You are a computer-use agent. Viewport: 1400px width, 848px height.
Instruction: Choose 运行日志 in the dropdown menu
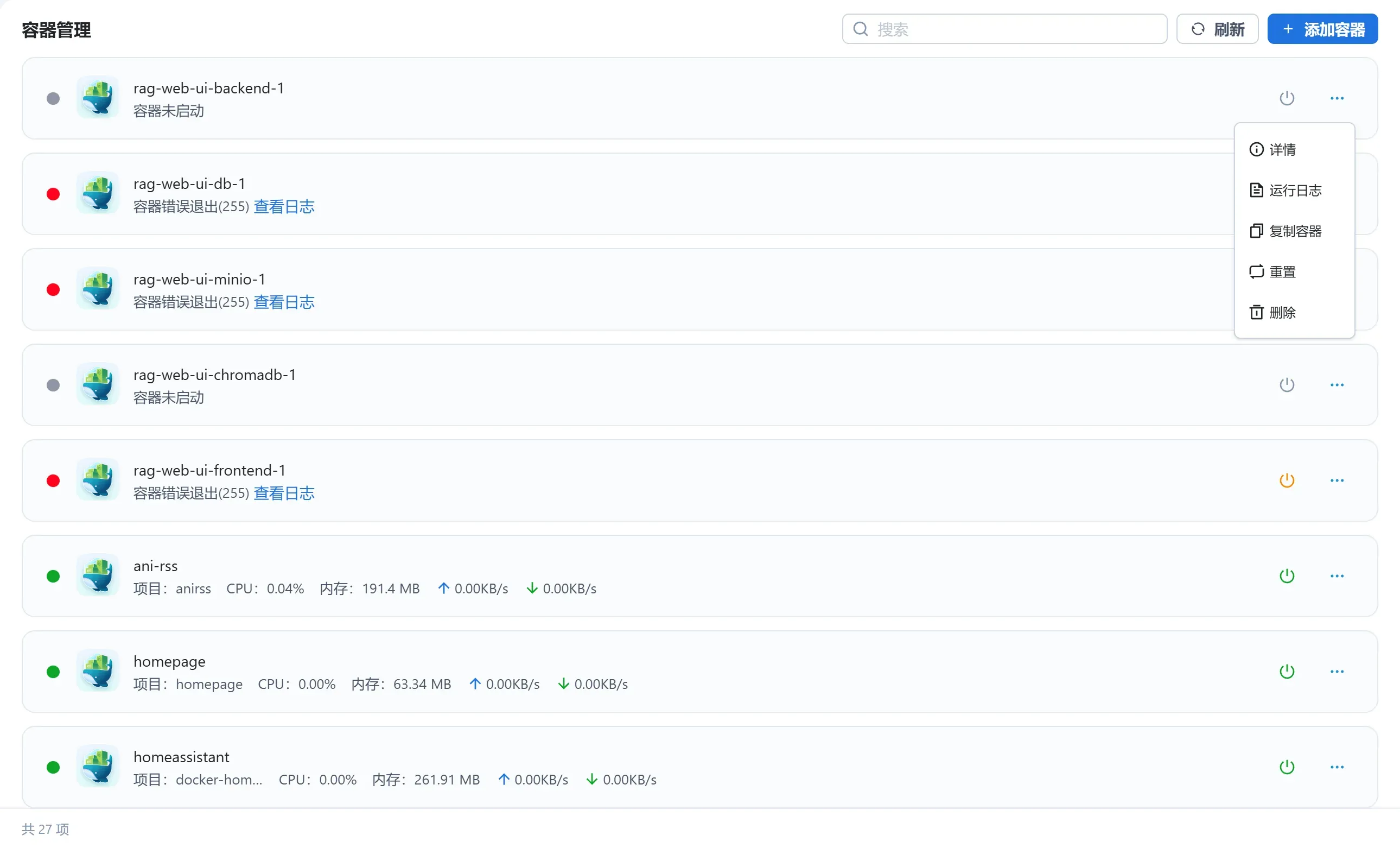(x=1294, y=191)
